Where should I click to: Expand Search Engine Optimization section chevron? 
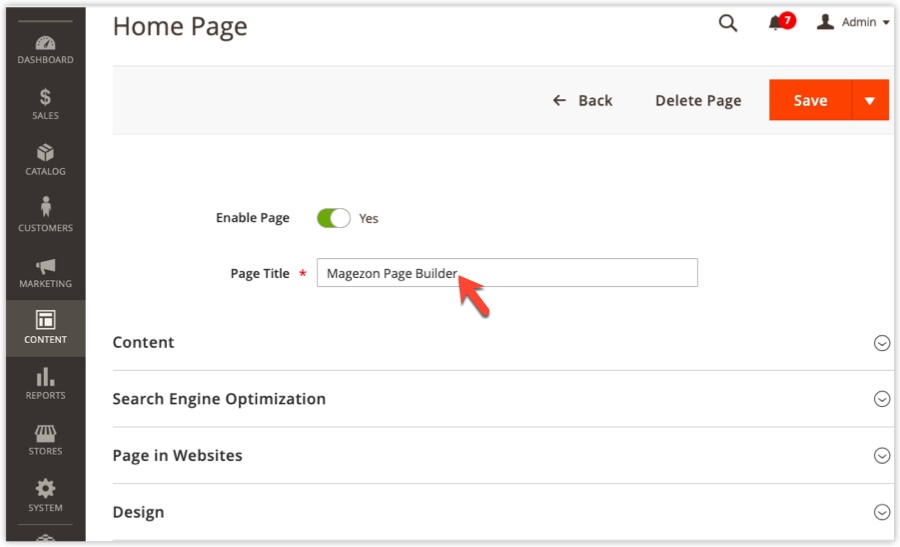(x=882, y=399)
